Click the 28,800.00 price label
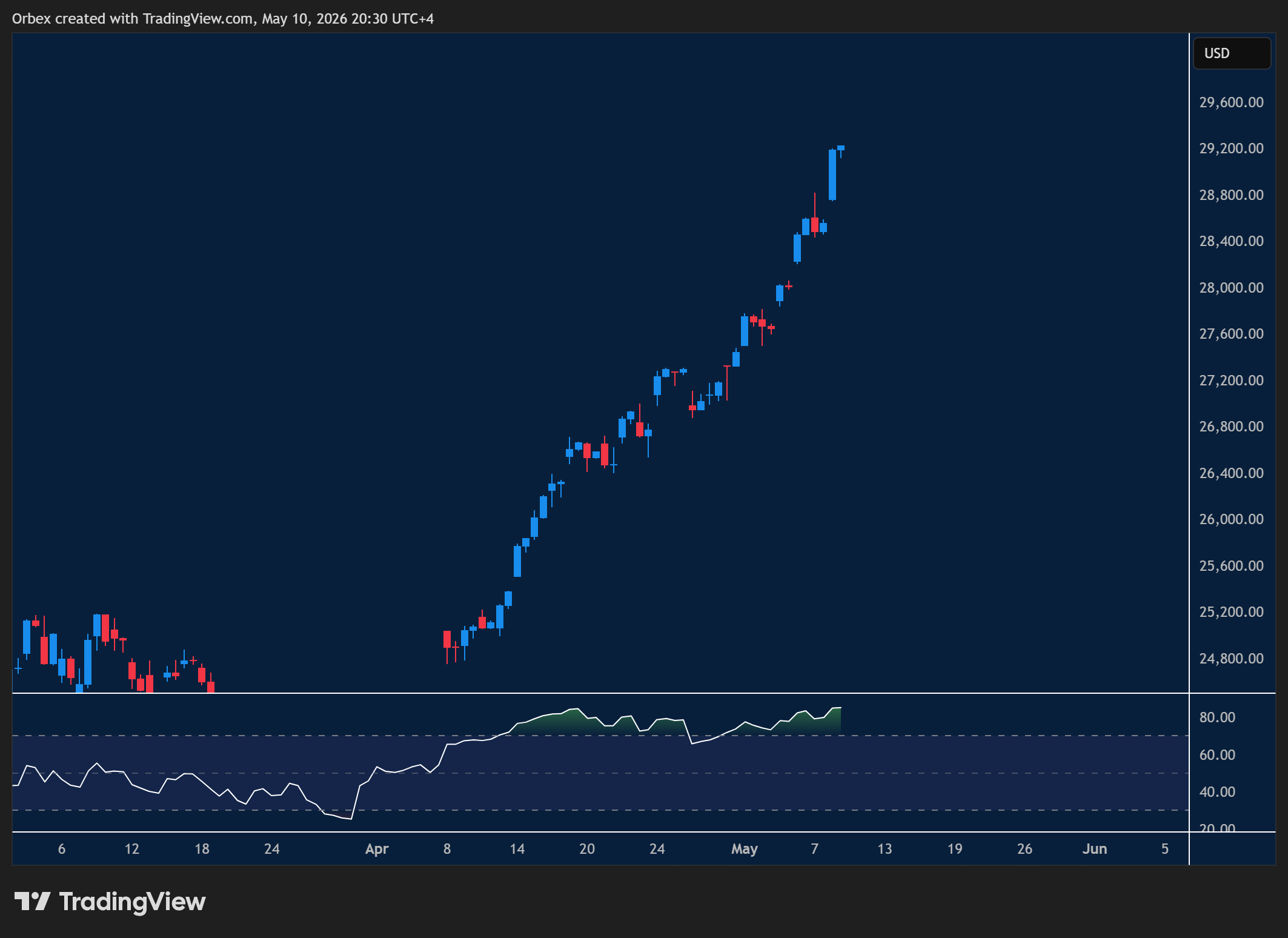This screenshot has height=938, width=1288. coord(1231,195)
